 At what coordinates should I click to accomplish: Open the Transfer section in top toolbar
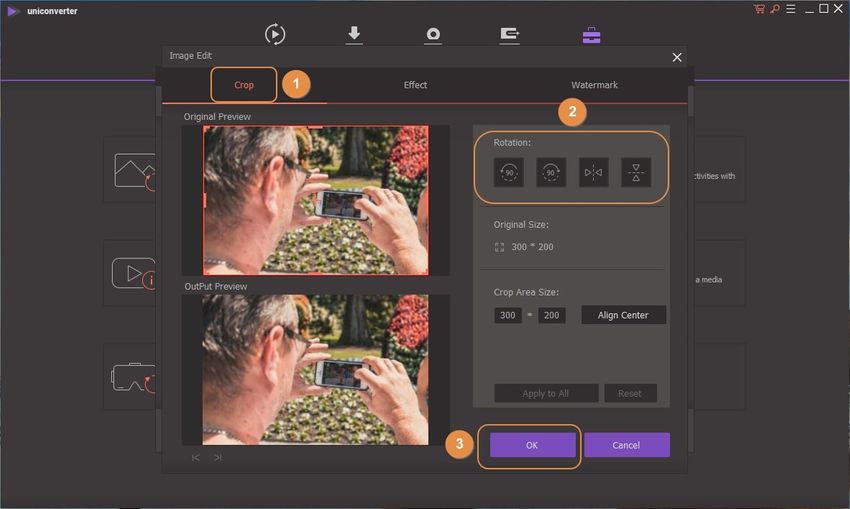[x=510, y=34]
